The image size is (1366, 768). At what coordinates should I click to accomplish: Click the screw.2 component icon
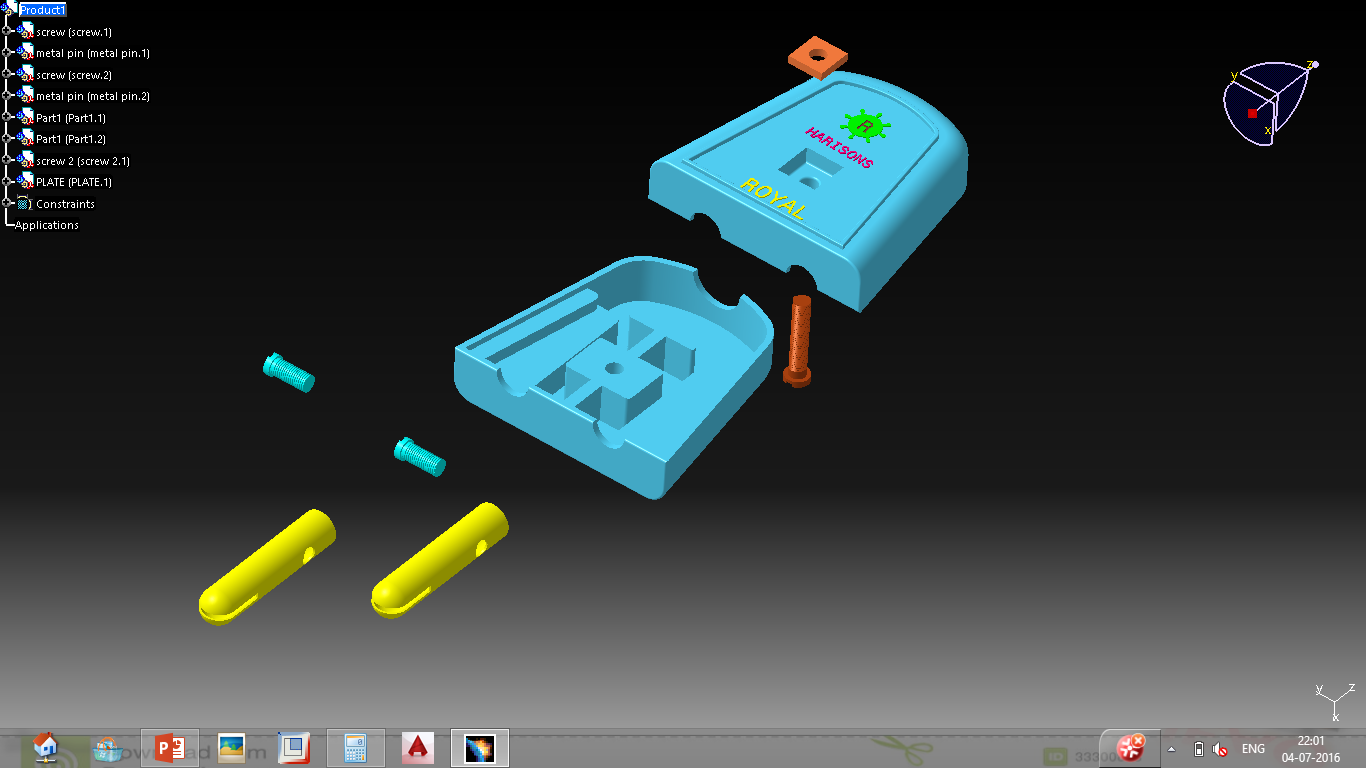25,74
